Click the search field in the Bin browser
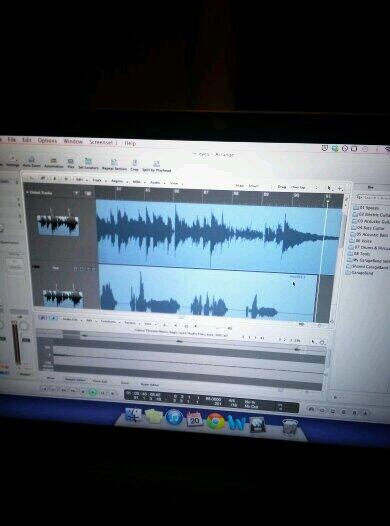The height and width of the screenshot is (526, 390). 373,198
